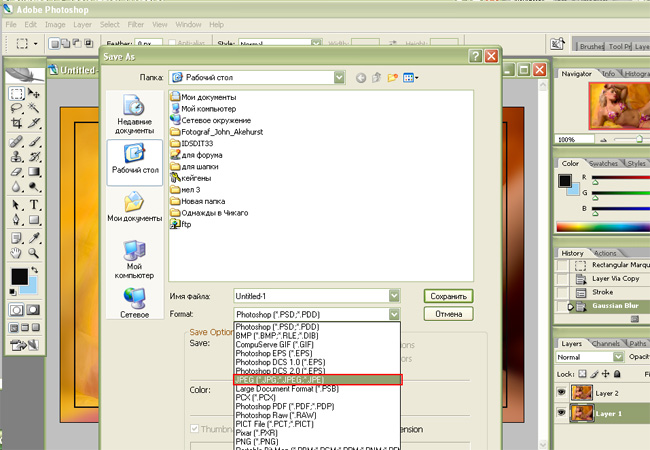Viewport: 650px width, 450px height.
Task: Open the Папка location dropdown
Action: coord(339,77)
